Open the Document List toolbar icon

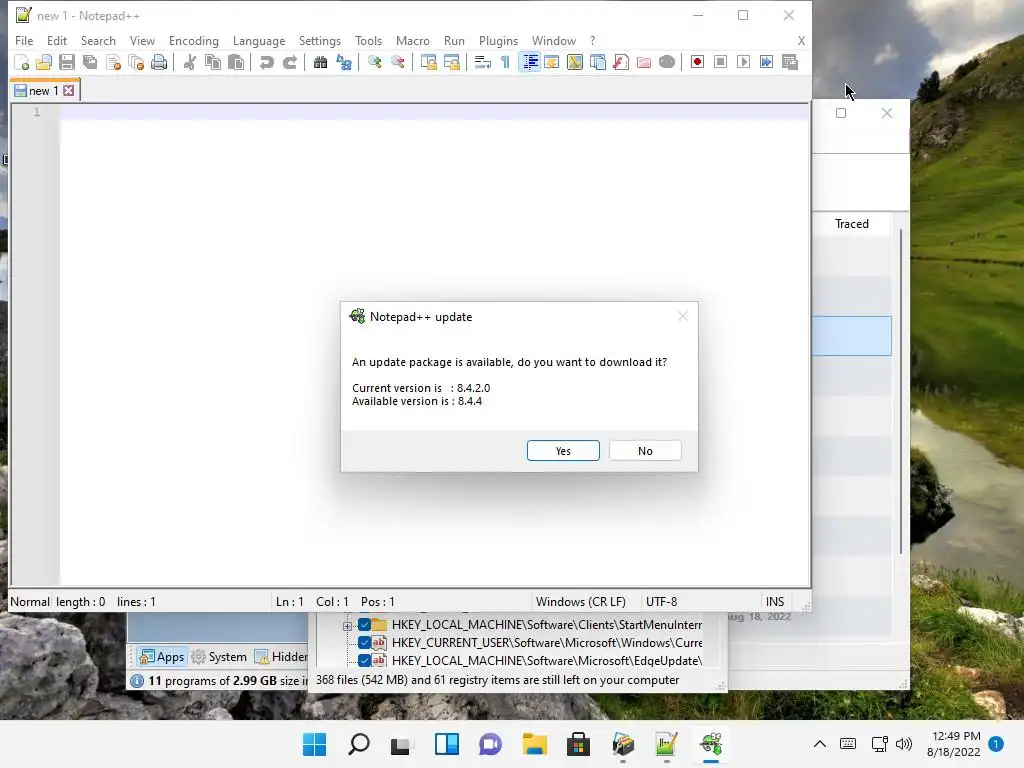598,62
